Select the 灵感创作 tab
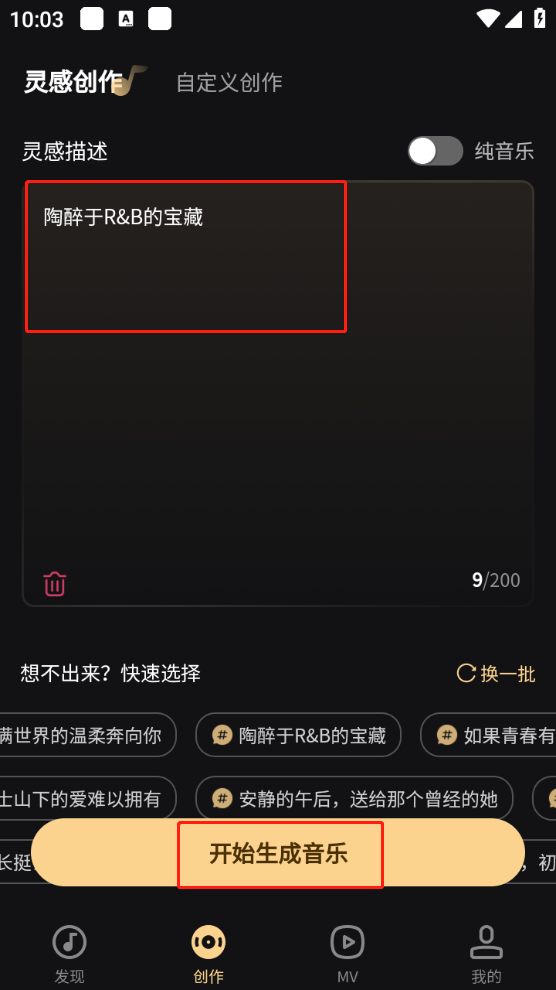The image size is (556, 990). coord(73,81)
